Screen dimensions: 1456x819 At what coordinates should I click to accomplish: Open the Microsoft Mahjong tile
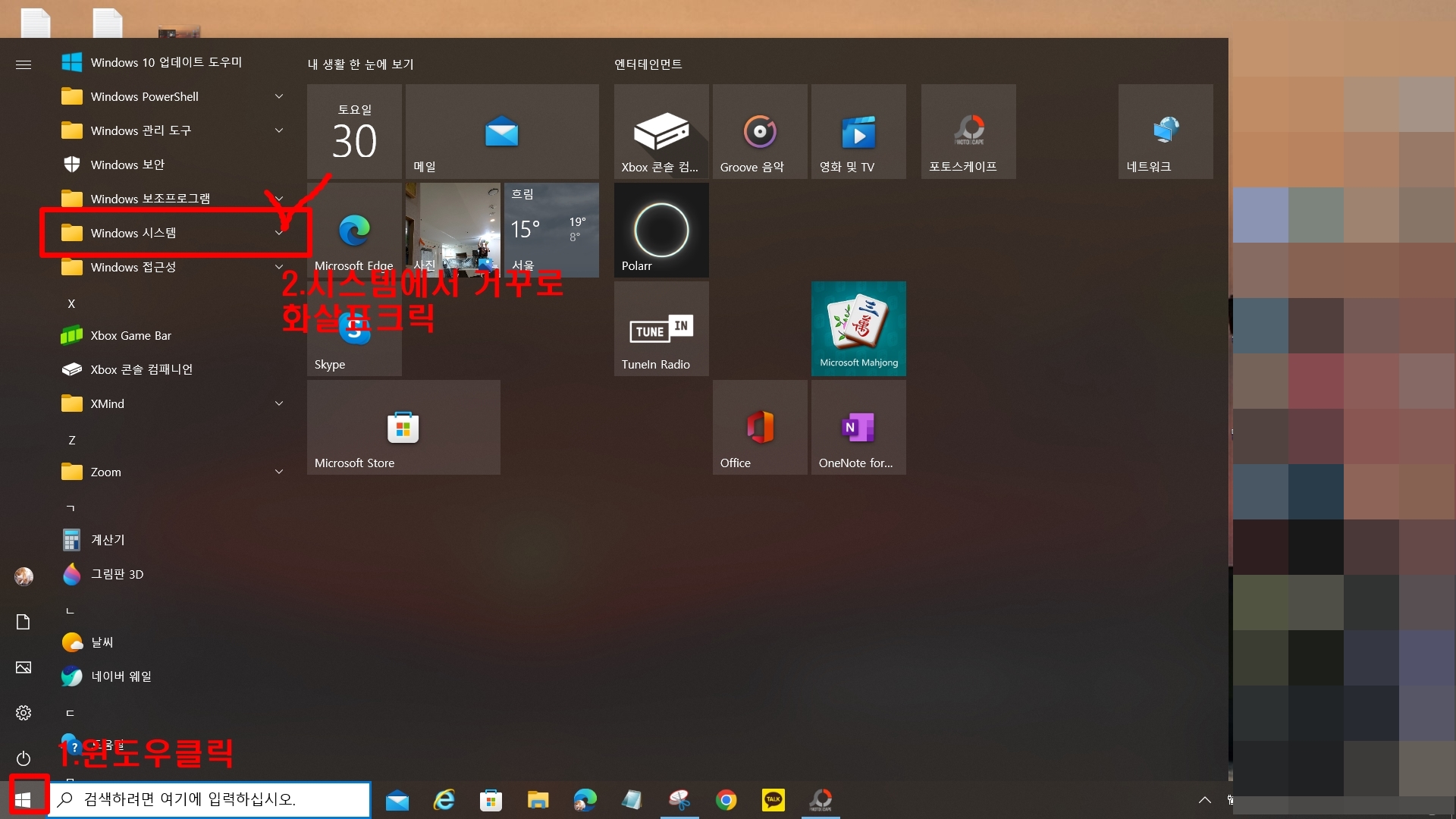coord(858,328)
